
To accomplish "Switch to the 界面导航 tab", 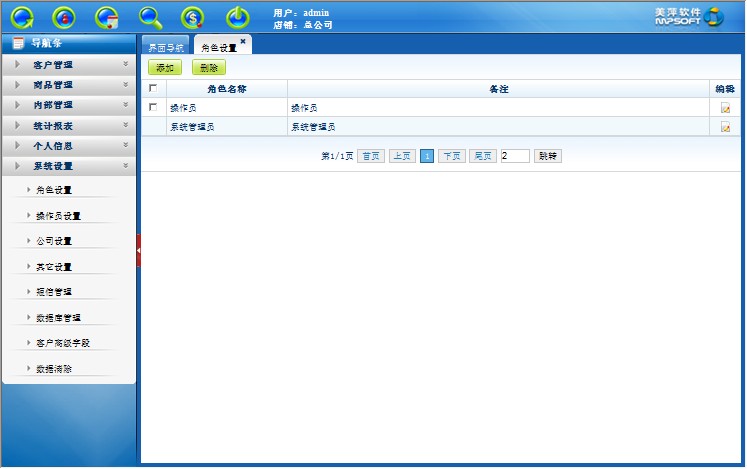I will (165, 47).
